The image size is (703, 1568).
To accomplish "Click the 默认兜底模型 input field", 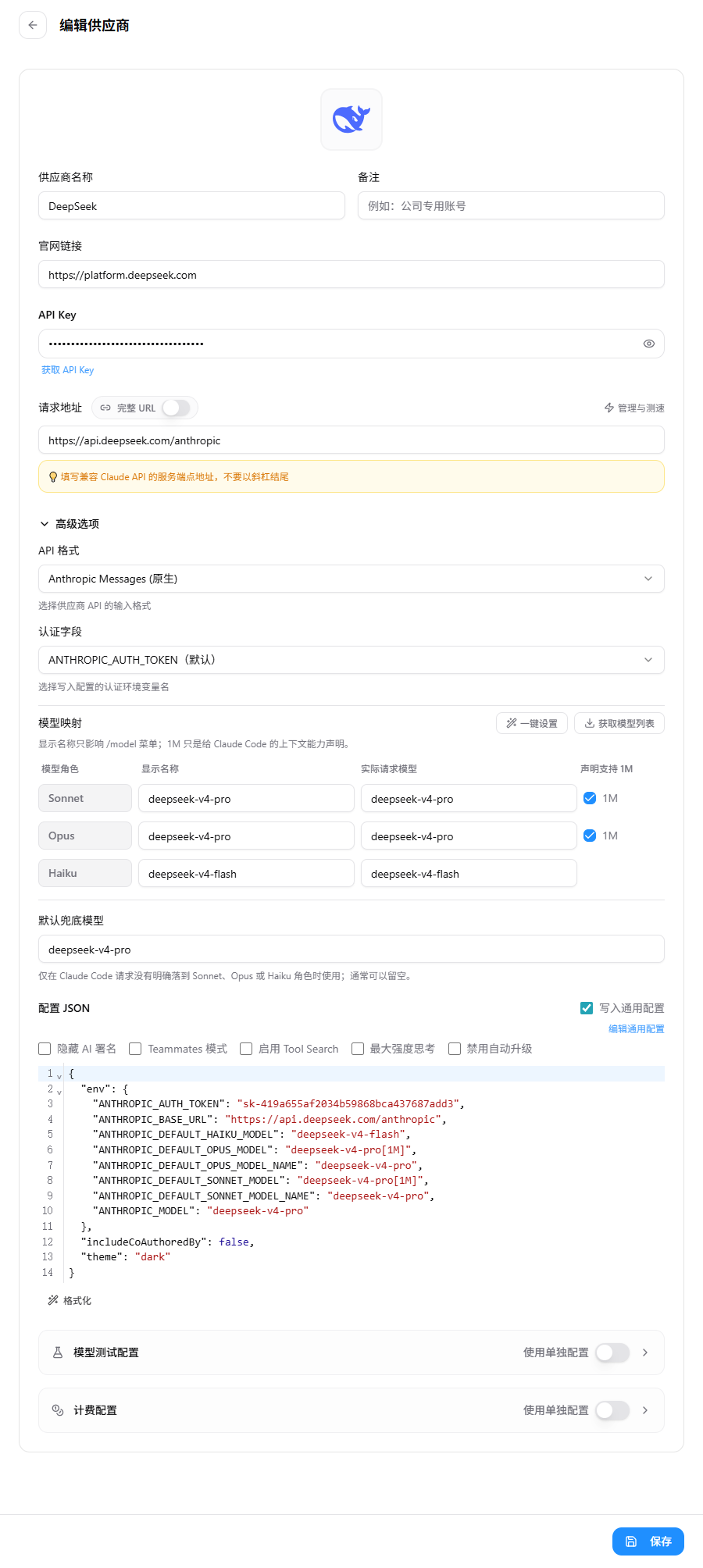I will tap(351, 949).
